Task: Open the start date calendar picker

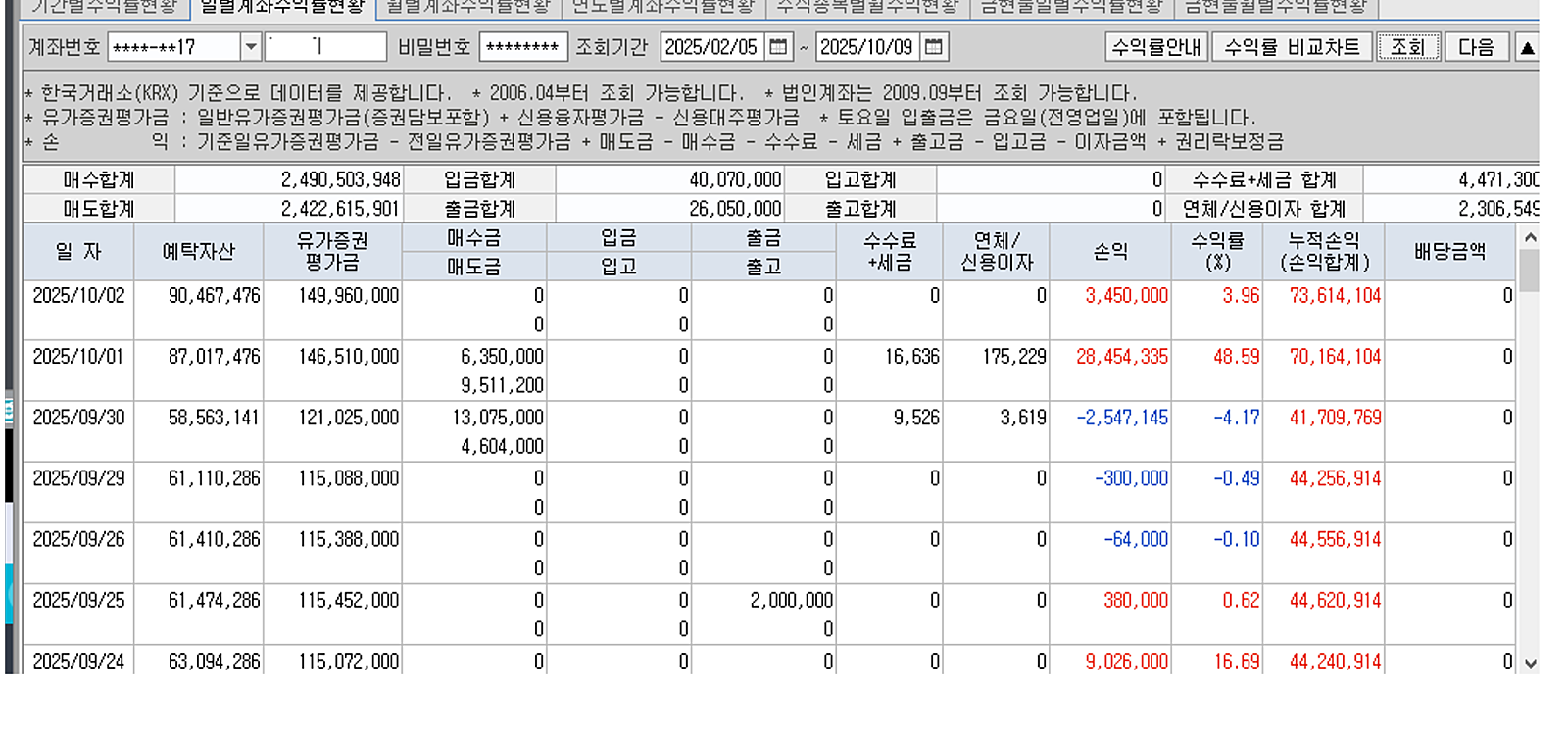Action: [778, 47]
